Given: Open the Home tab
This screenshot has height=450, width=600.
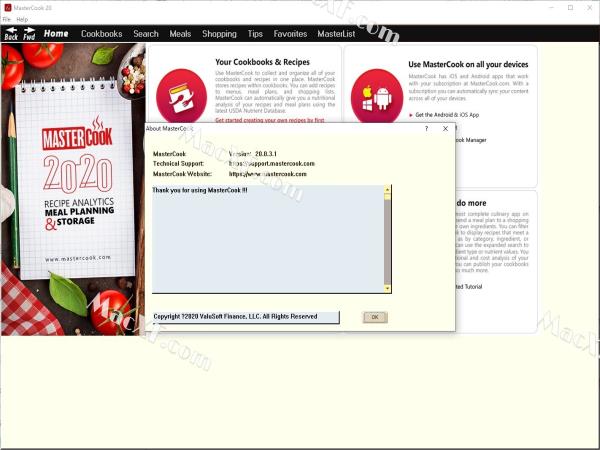Looking at the screenshot, I should (56, 34).
